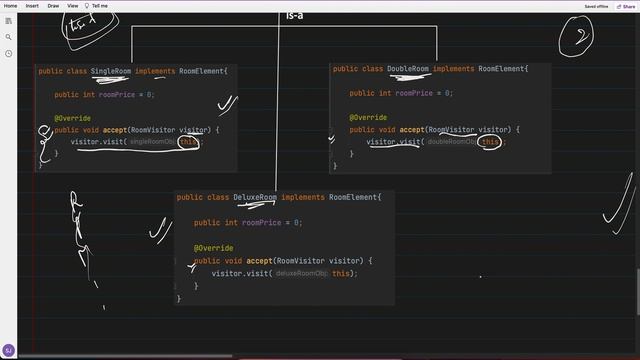Click accept method name in SingleRoom snippet

(115, 130)
